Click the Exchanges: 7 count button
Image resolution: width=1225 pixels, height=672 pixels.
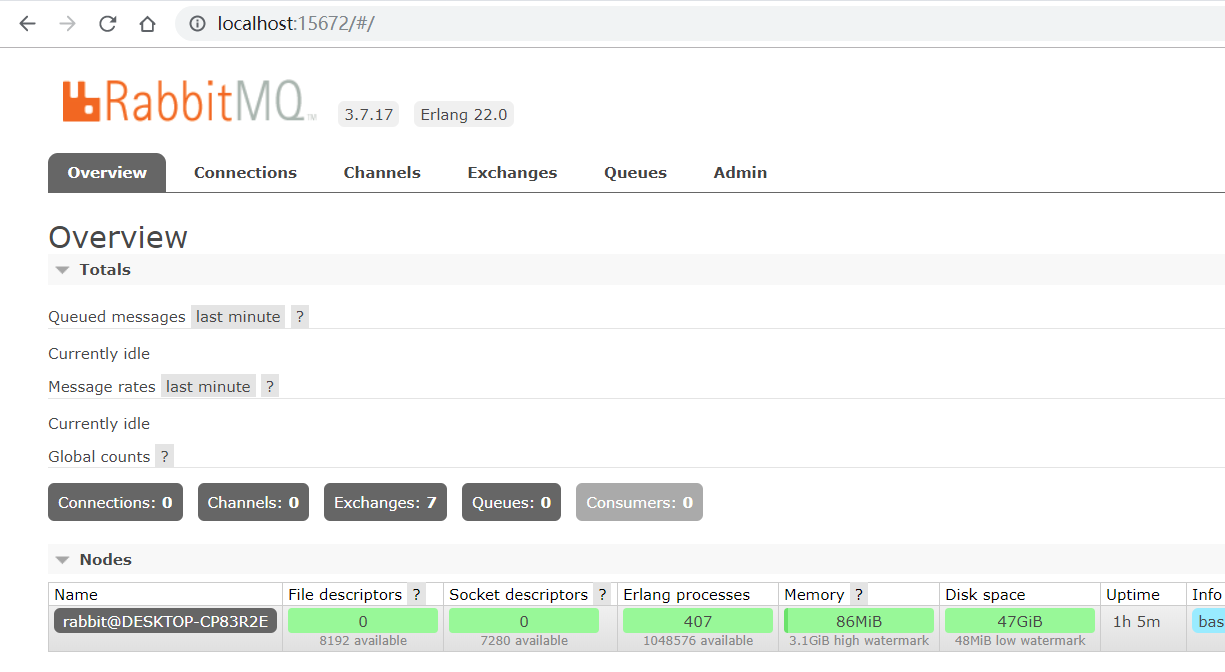[x=385, y=503]
